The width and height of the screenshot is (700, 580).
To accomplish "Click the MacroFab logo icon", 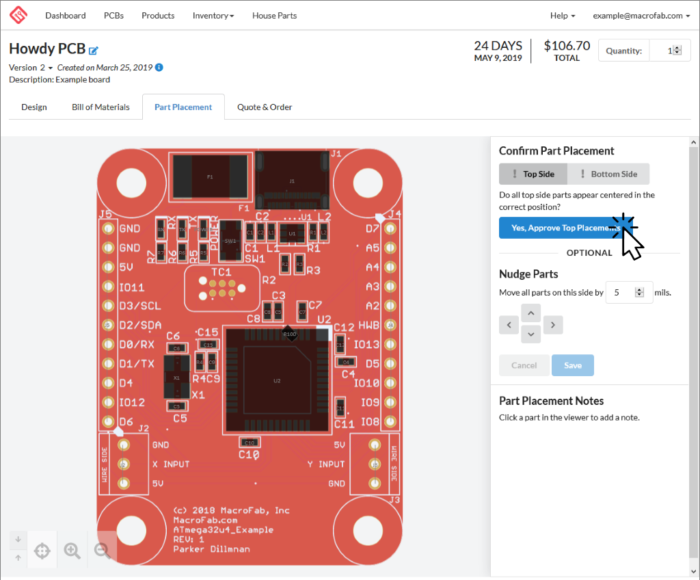I will tap(18, 16).
